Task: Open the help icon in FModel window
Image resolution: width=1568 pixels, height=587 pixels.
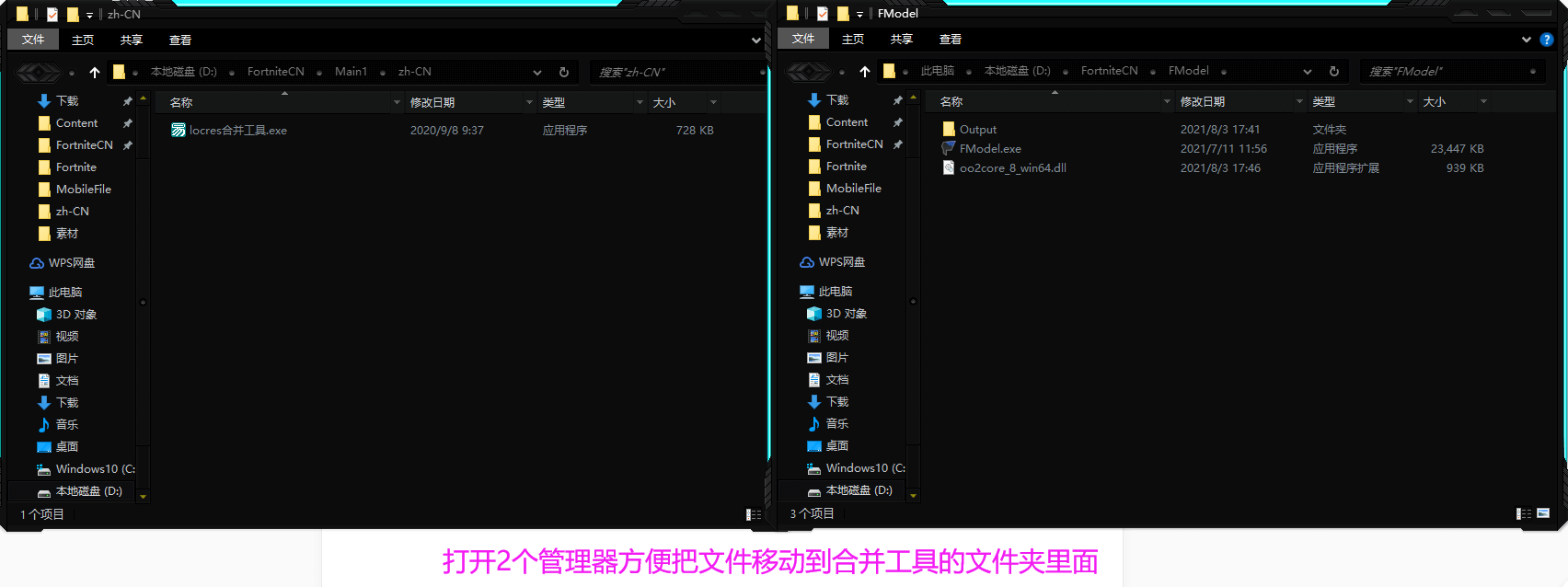Action: click(1547, 40)
